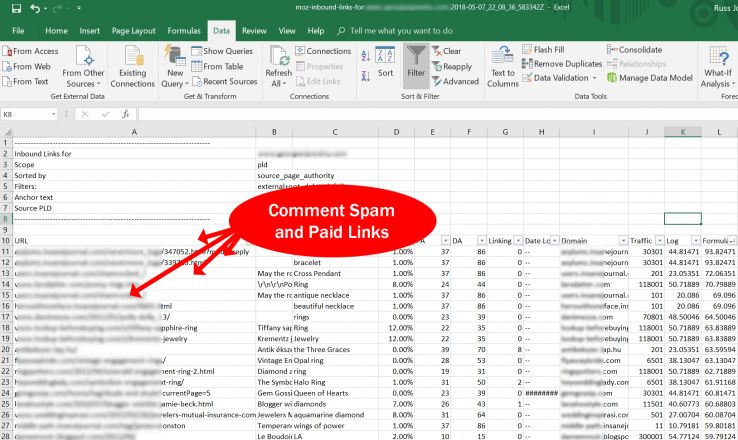Image resolution: width=738 pixels, height=440 pixels.
Task: Click the Flash Fill icon
Action: coord(549,50)
